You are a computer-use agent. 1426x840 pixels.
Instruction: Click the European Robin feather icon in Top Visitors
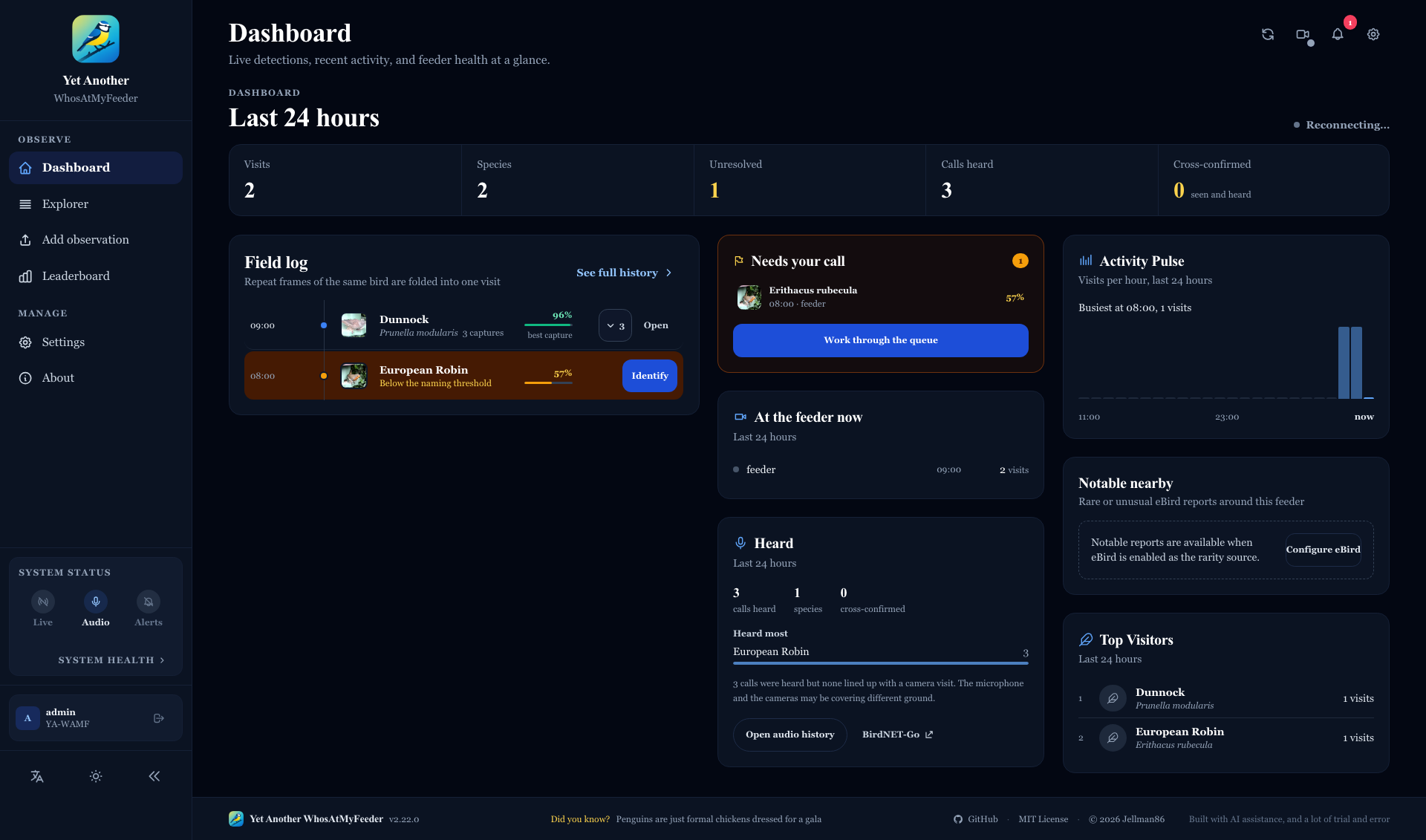[1113, 738]
